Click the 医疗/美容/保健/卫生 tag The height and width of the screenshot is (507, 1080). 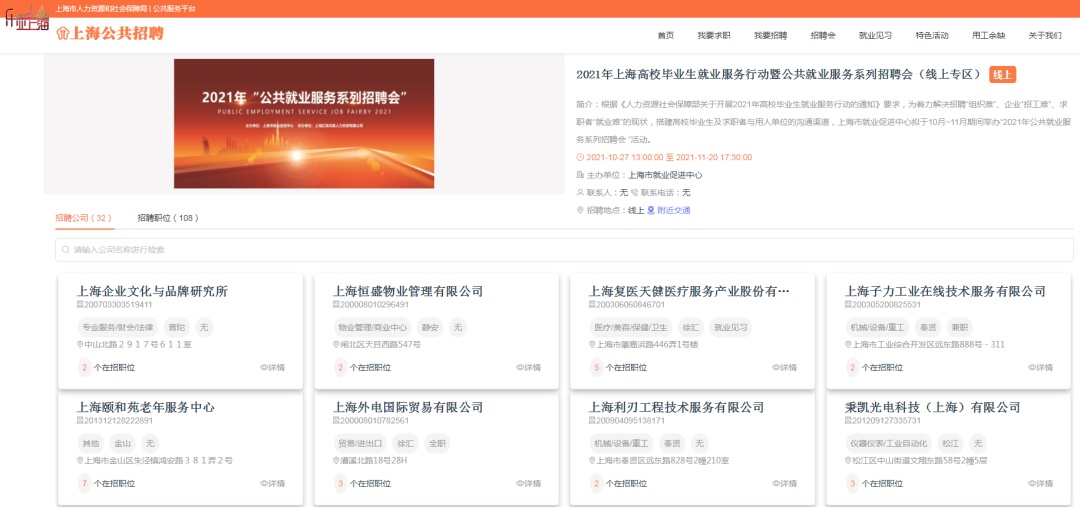(x=630, y=327)
